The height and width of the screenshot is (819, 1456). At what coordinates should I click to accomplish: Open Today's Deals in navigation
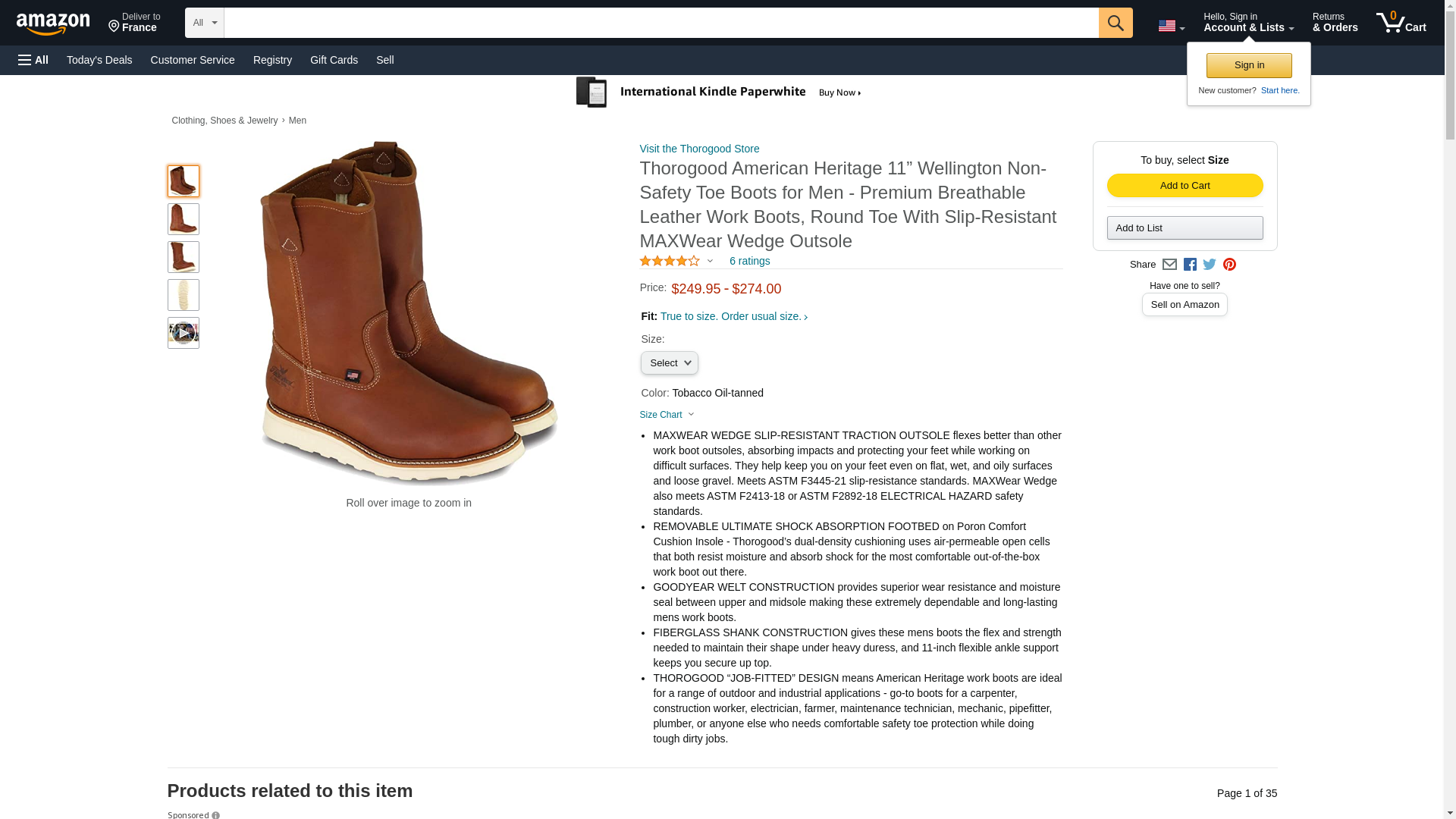(x=99, y=60)
